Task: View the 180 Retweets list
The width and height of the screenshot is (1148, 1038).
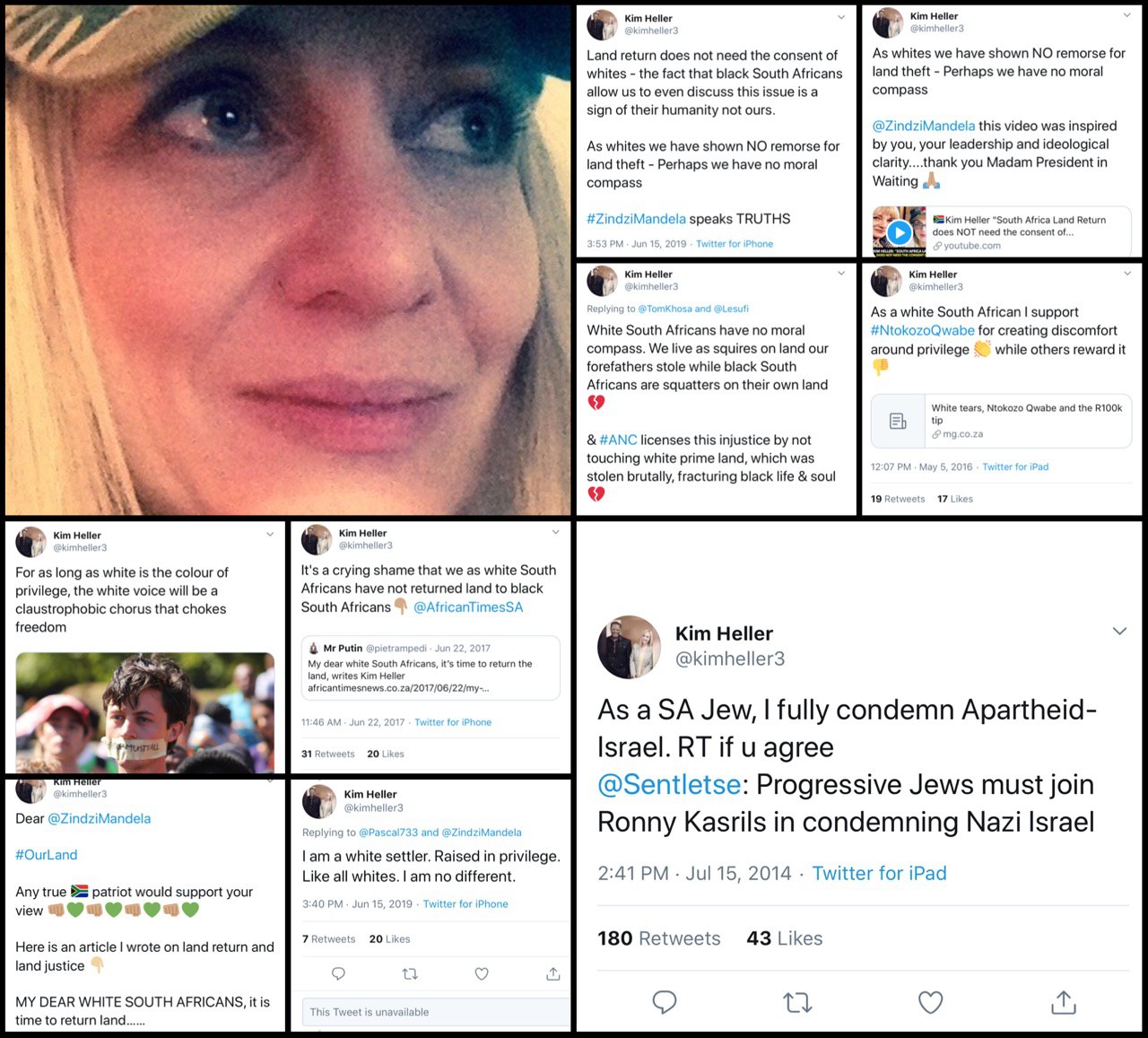Action: (659, 938)
